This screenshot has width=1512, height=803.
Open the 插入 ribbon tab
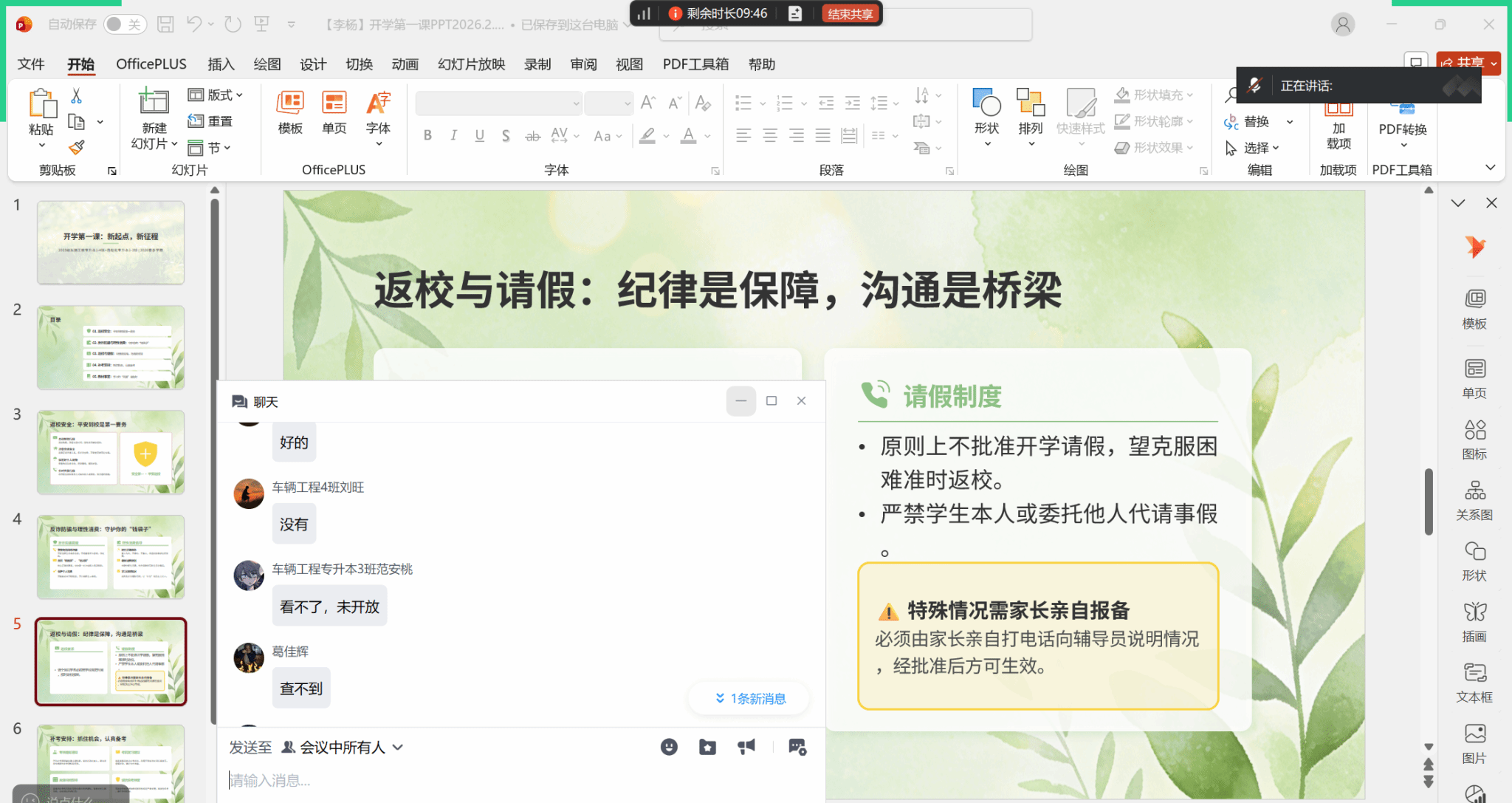tap(221, 64)
